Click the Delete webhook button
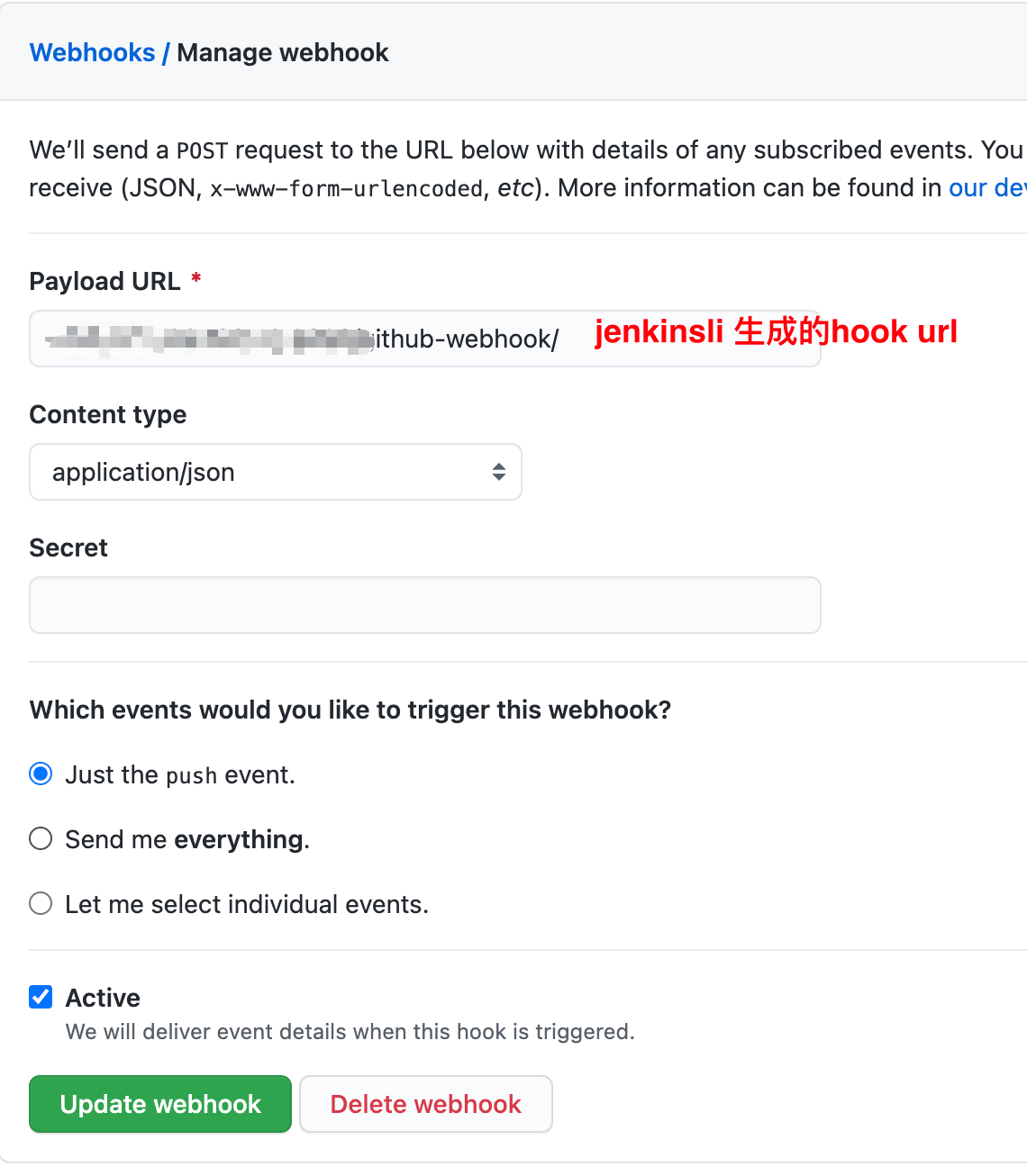1027x1176 pixels. tap(425, 1104)
